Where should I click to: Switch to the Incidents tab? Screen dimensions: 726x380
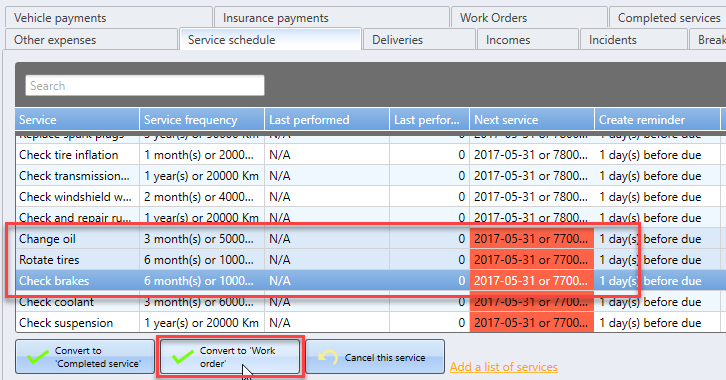tap(633, 39)
